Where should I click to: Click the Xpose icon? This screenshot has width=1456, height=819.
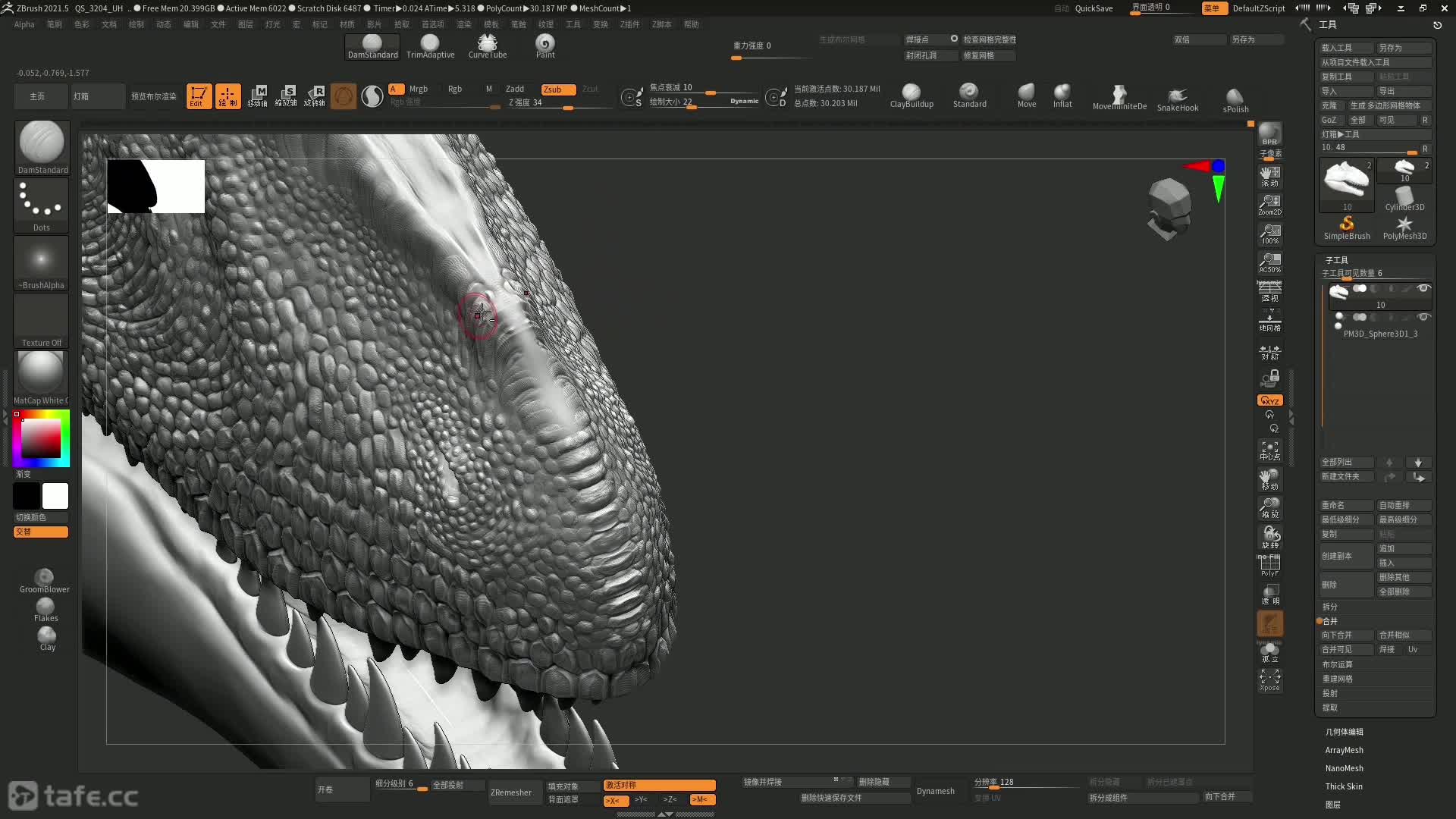pyautogui.click(x=1269, y=679)
